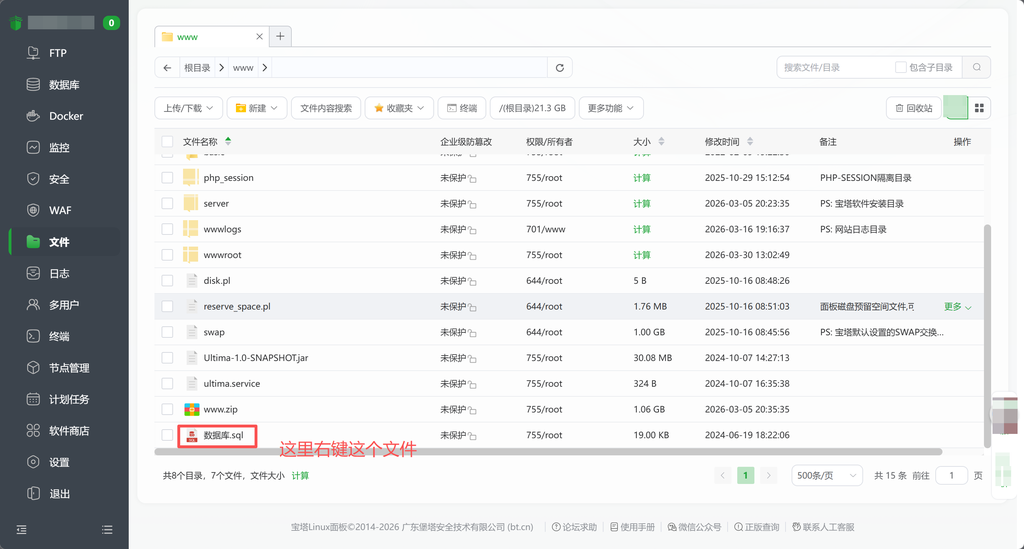
Task: Check the server row checkbox
Action: click(167, 204)
